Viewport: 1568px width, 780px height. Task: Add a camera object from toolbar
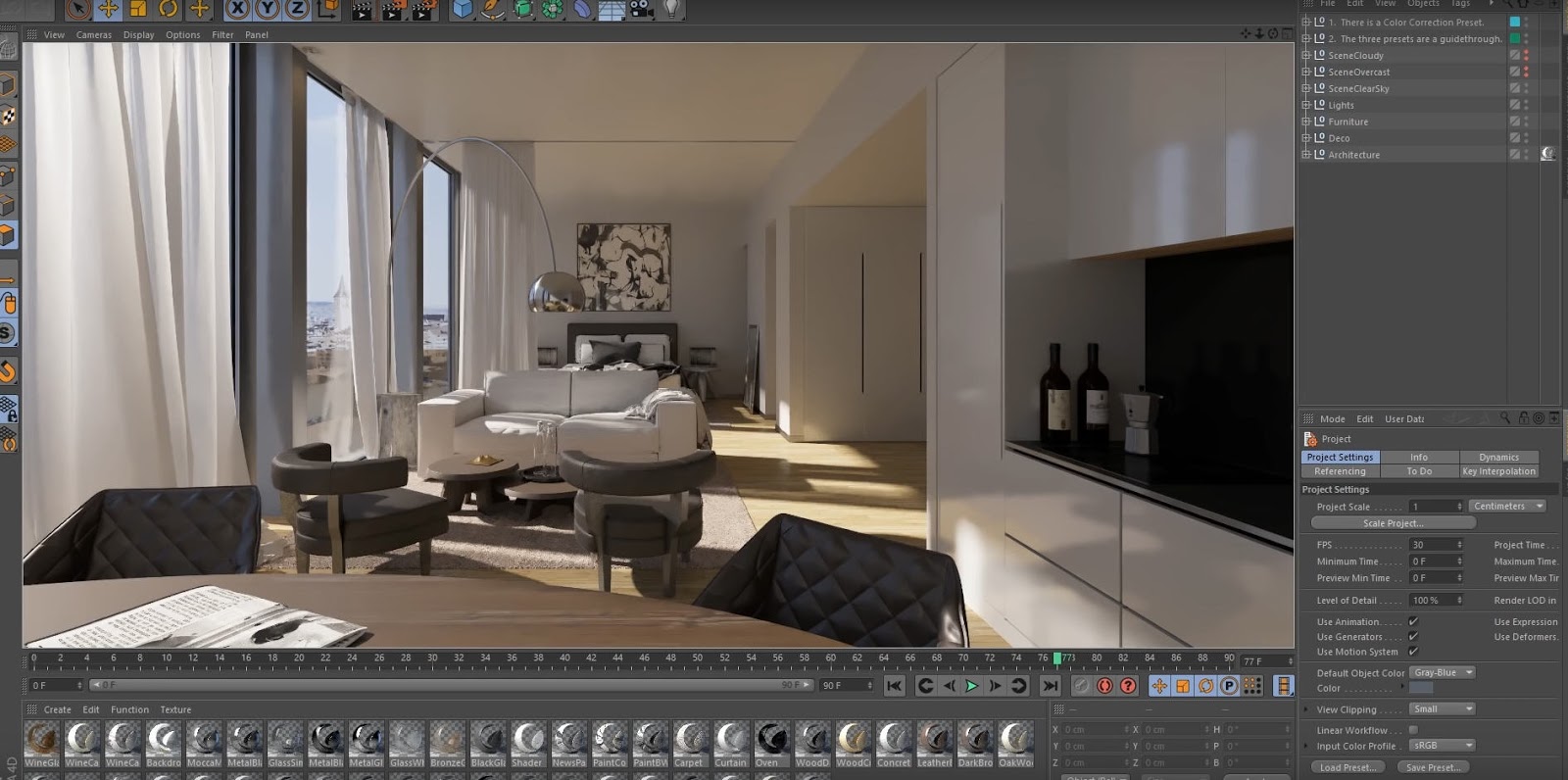642,10
